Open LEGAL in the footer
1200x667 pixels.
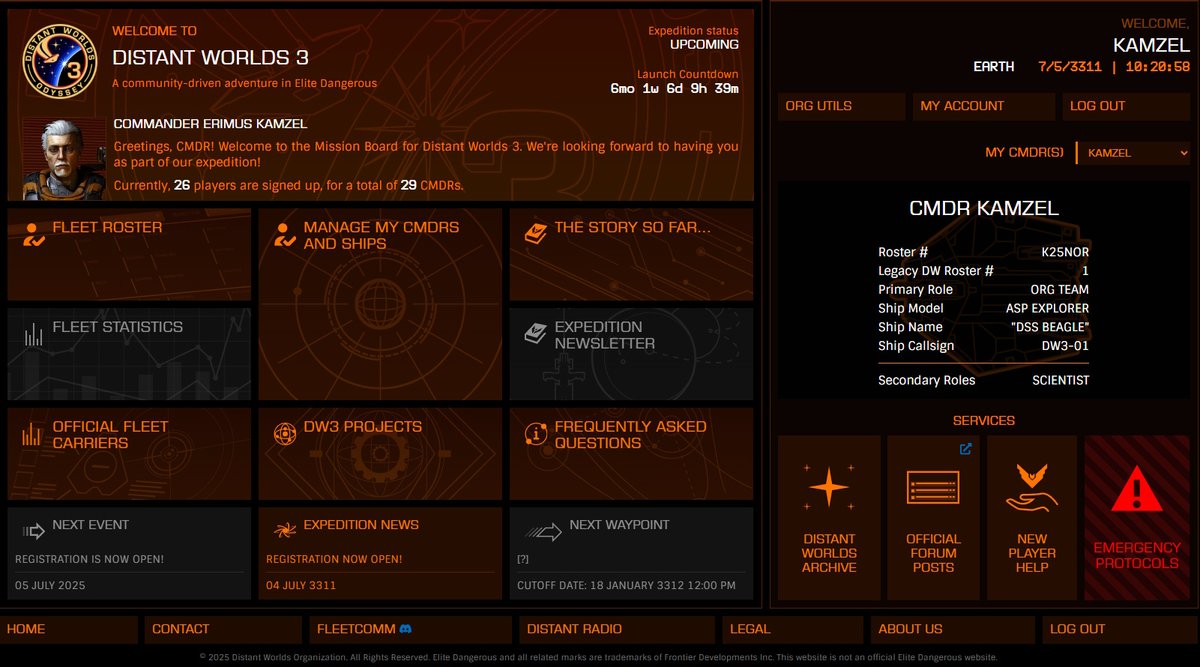(x=793, y=629)
